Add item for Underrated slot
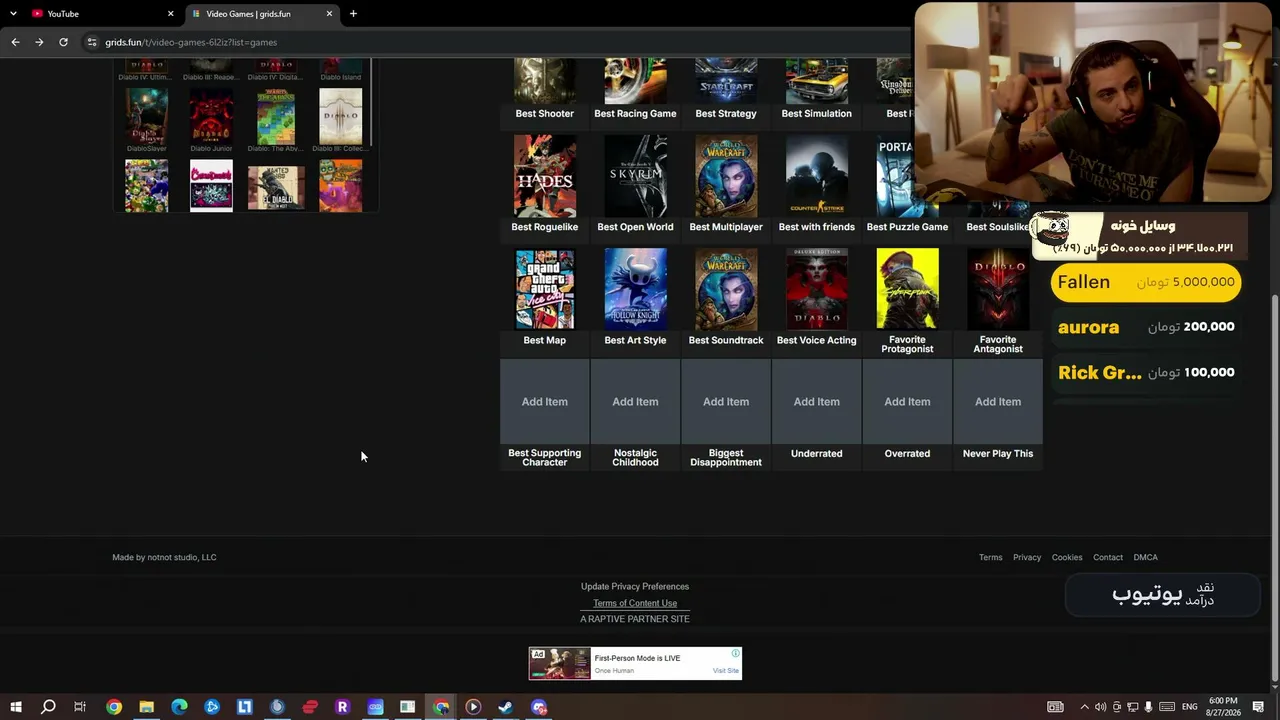1280x720 pixels. tap(817, 402)
